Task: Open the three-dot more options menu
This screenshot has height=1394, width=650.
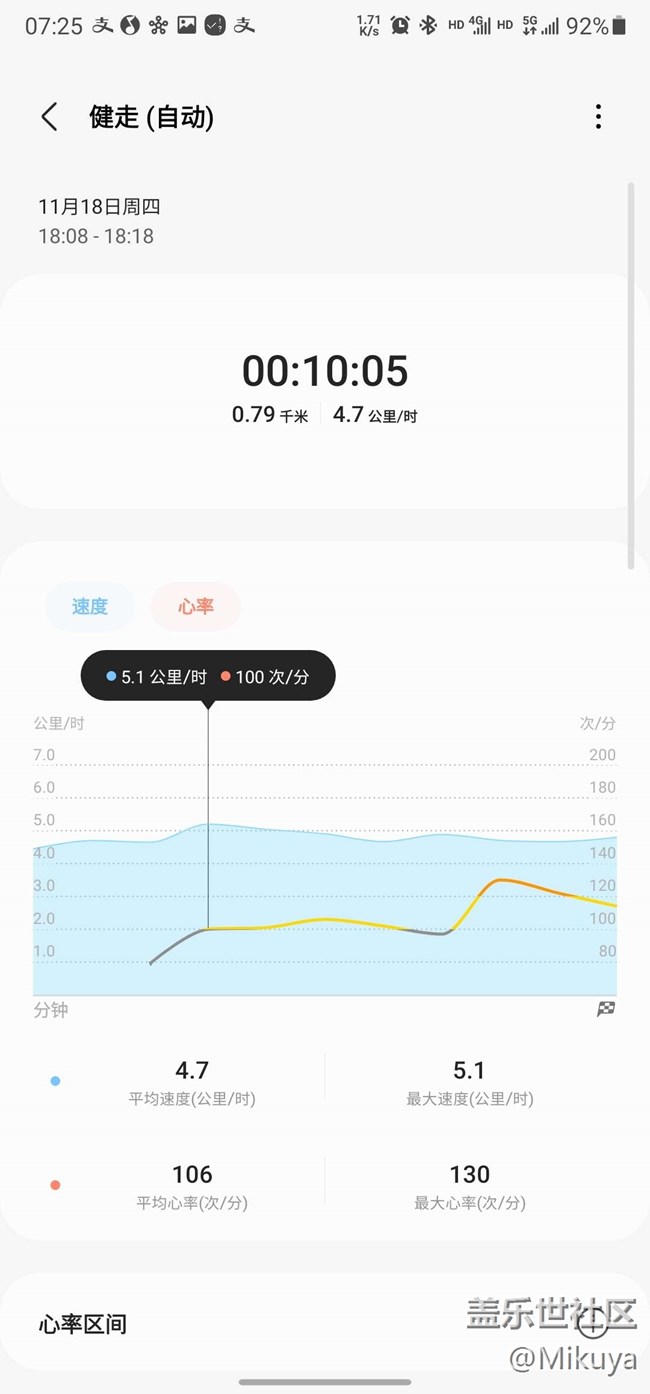Action: coord(598,117)
